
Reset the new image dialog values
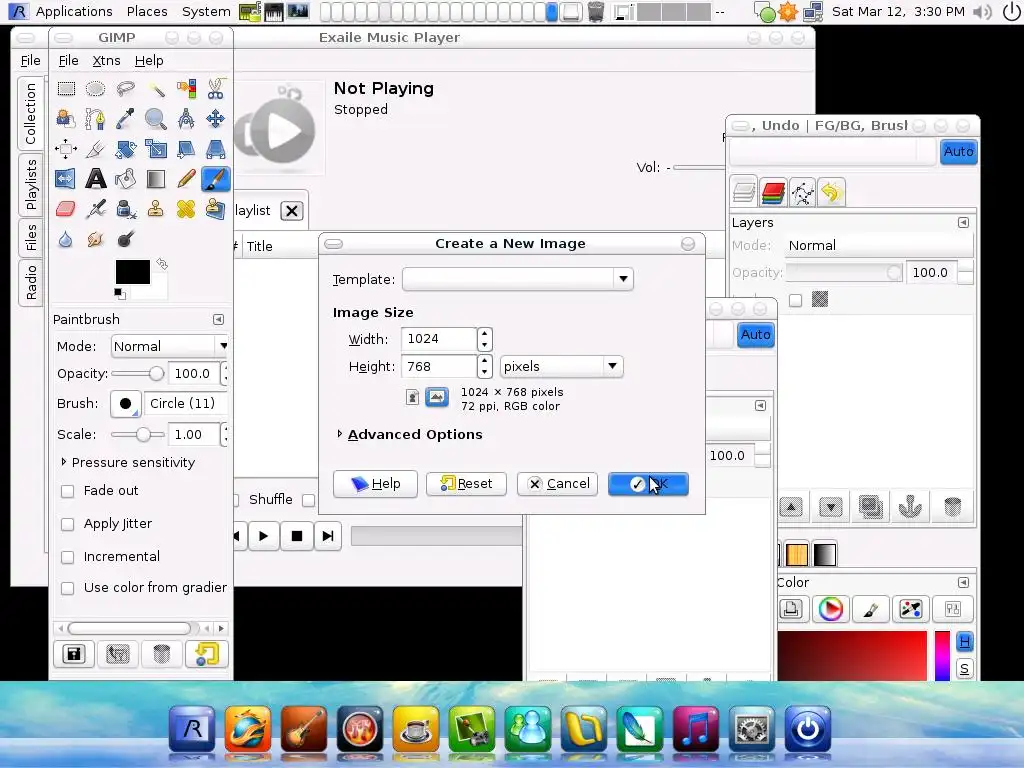[466, 484]
